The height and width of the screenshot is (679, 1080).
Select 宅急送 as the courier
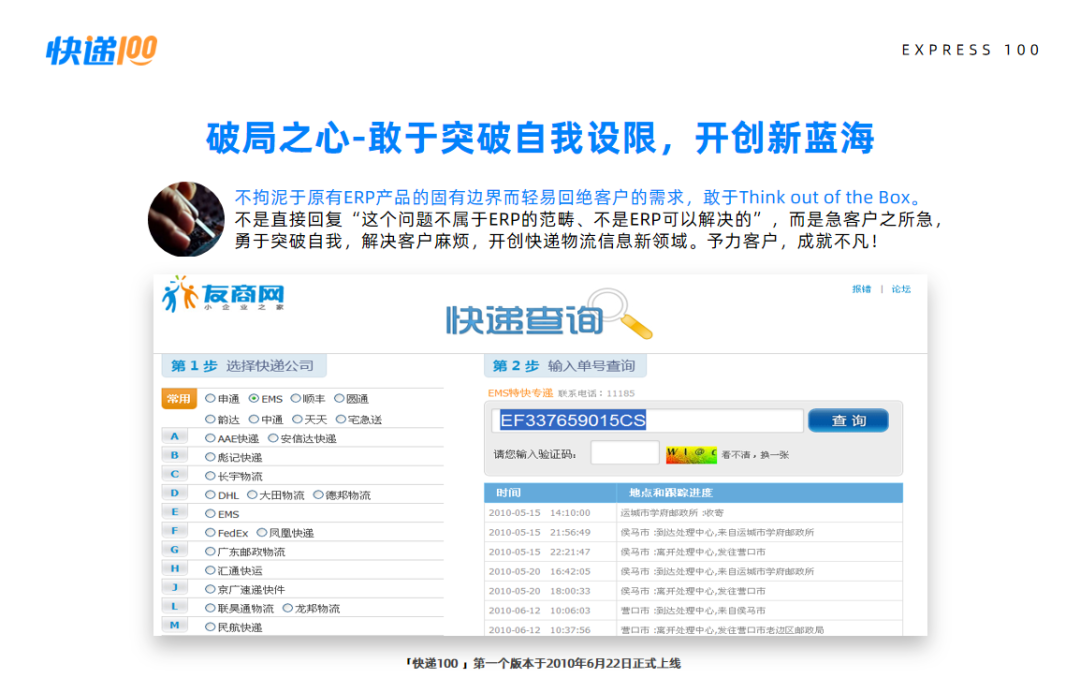point(341,419)
